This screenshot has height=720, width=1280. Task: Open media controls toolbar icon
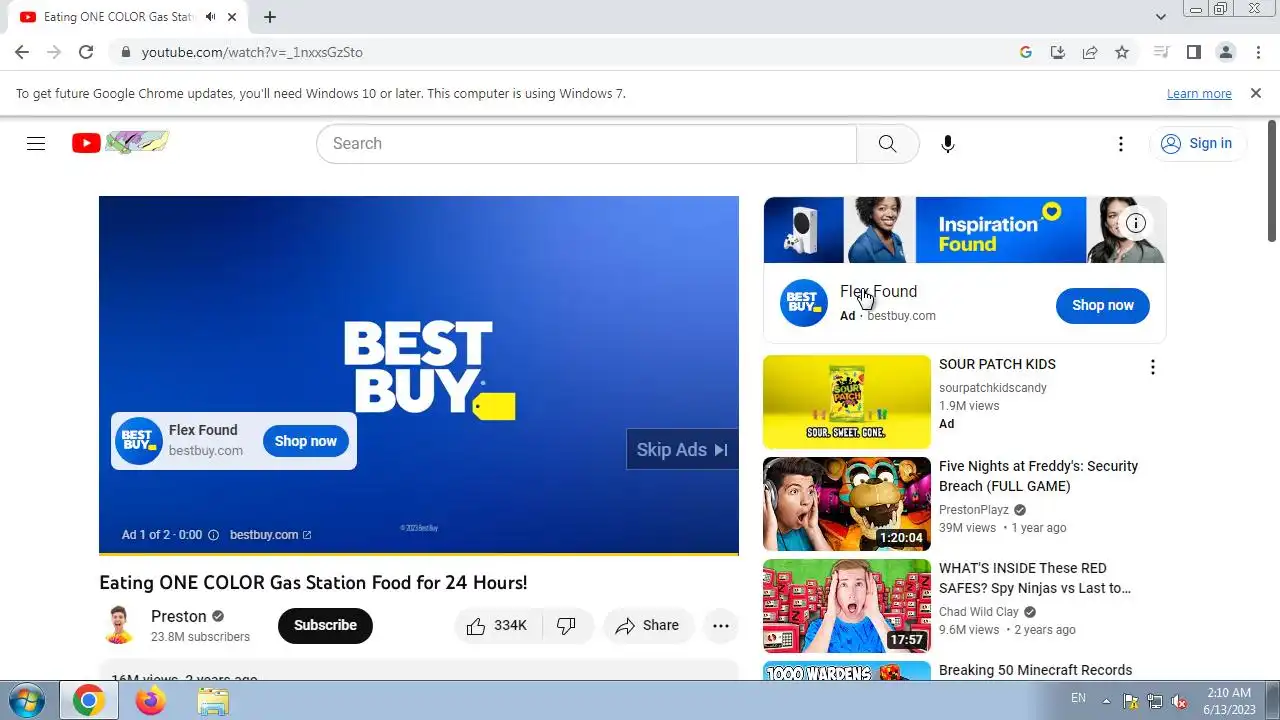click(x=1161, y=52)
